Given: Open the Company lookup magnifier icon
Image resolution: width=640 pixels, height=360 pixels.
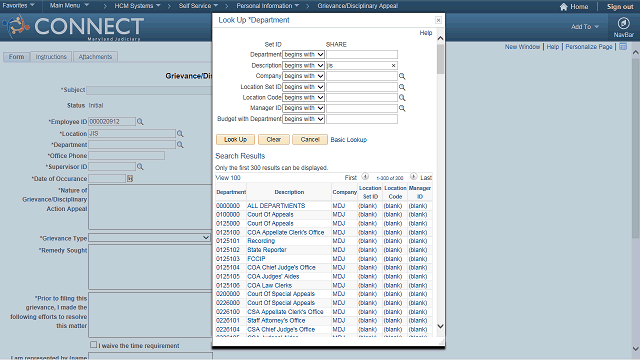Looking at the screenshot, I should 402,76.
